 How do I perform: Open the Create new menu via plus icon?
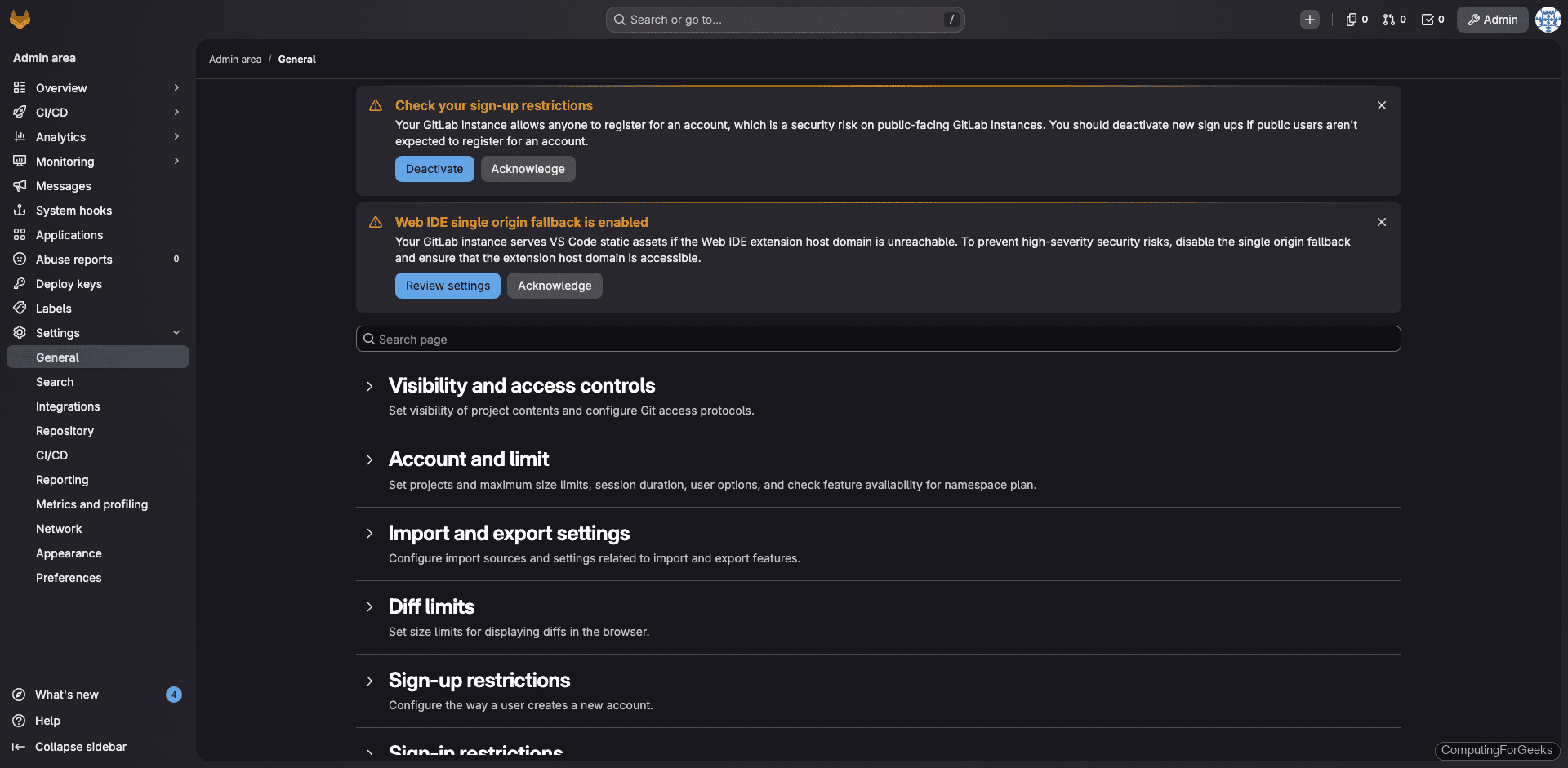pos(1310,19)
